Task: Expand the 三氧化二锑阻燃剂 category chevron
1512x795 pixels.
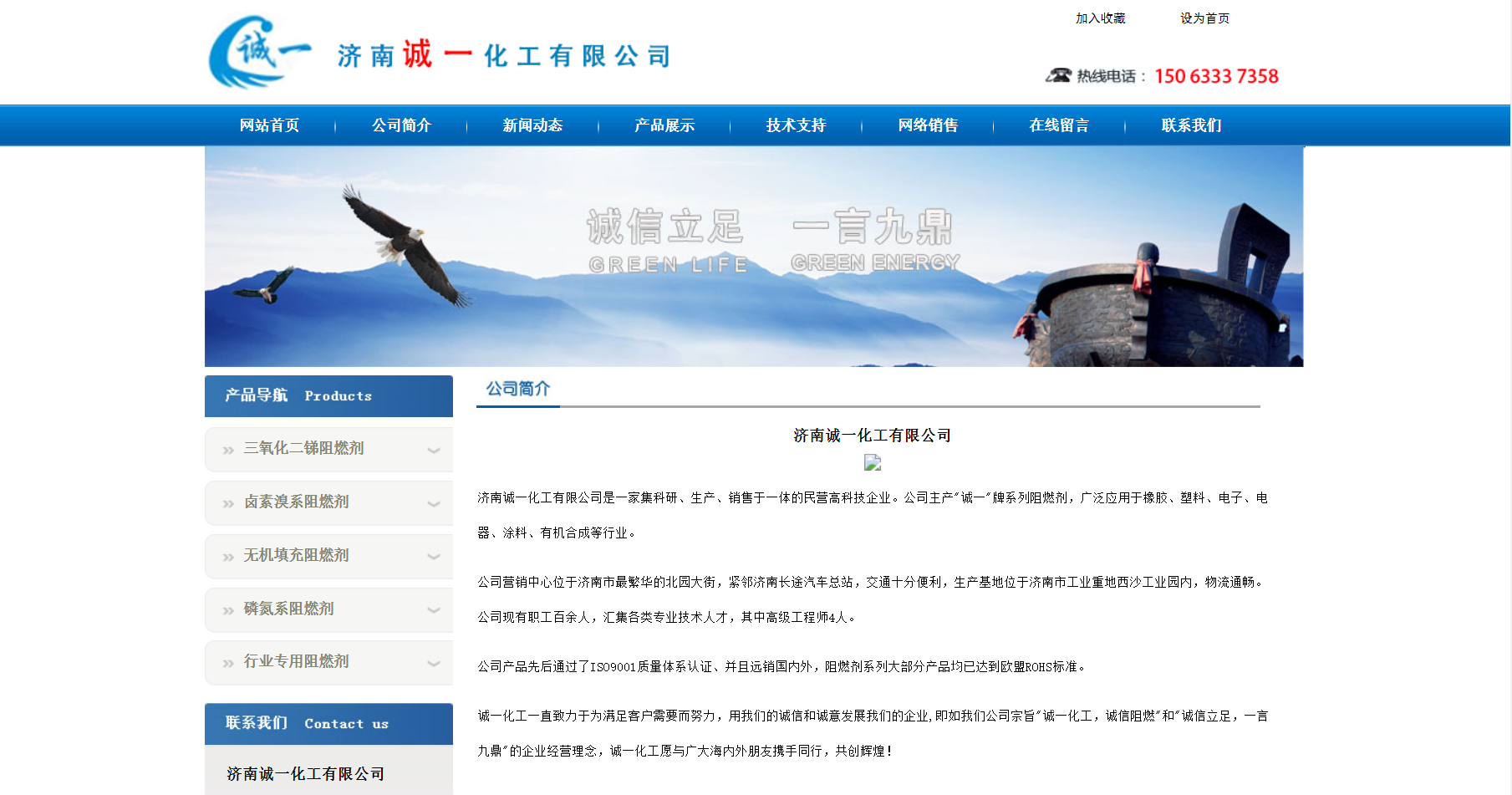Action: [x=434, y=451]
